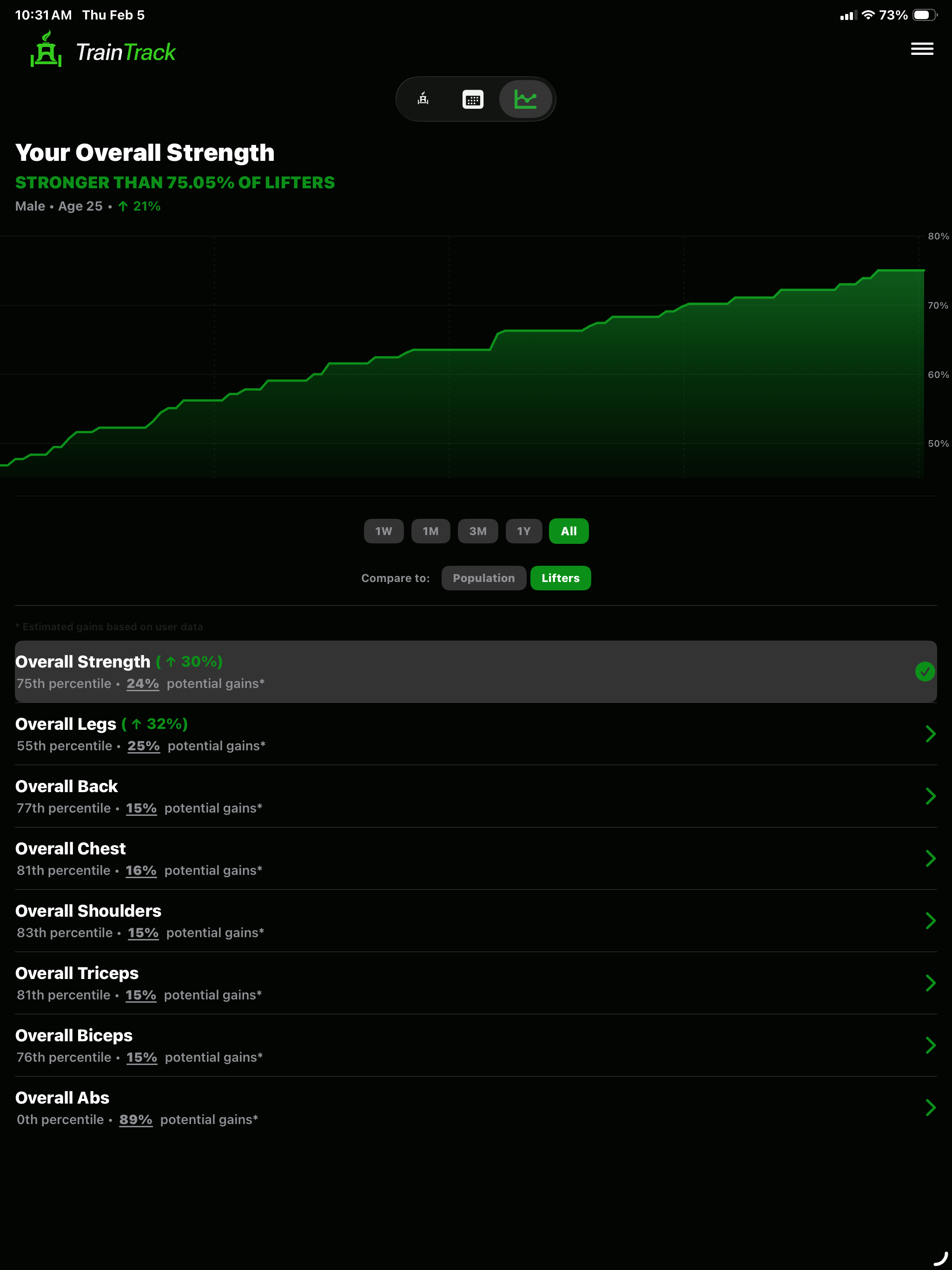The image size is (952, 1270).
Task: Compare to Lifters
Action: click(561, 578)
